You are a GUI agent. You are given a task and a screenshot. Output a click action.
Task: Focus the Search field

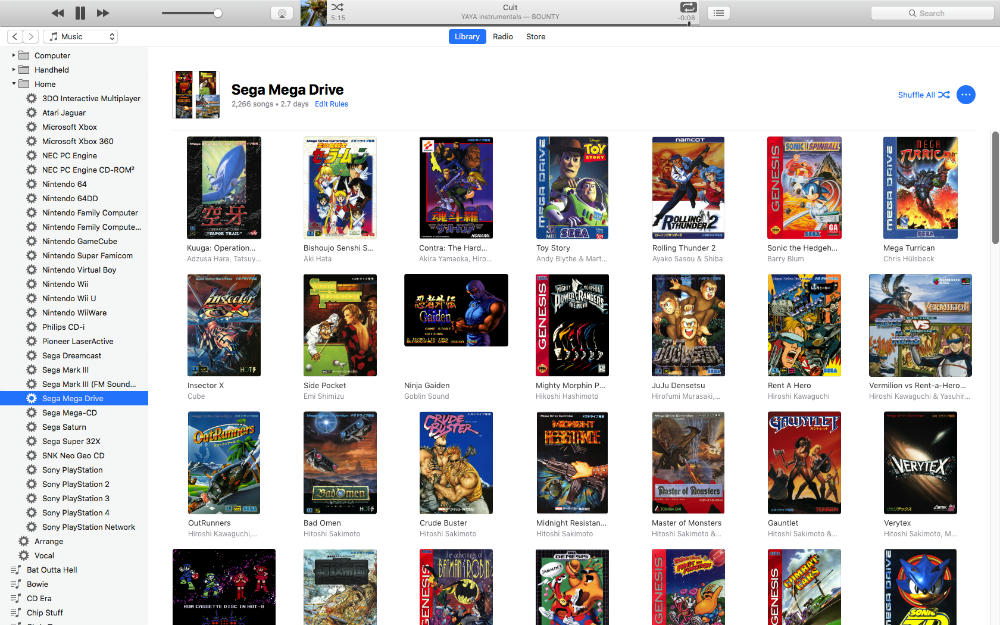(x=934, y=13)
